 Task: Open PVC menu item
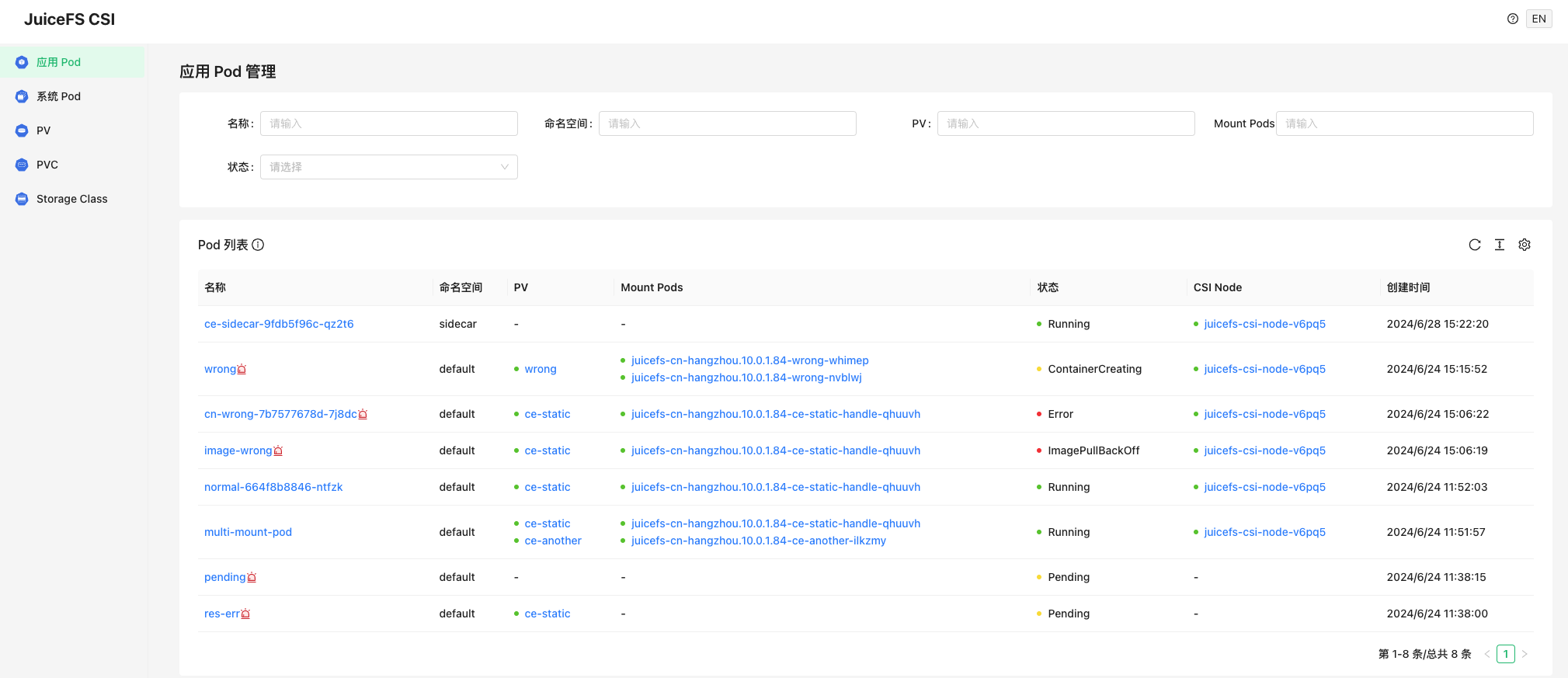click(x=73, y=165)
